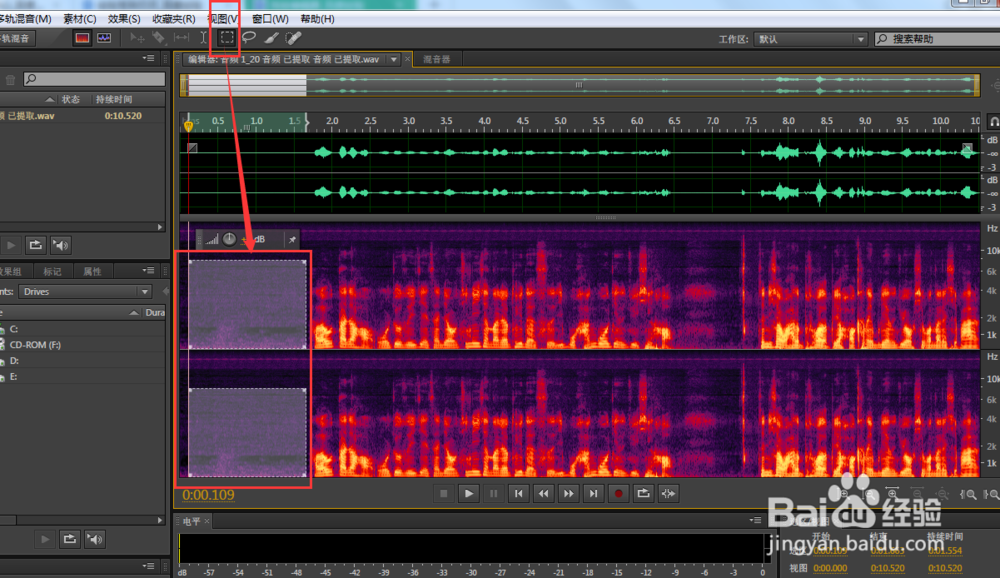Stop playback in transport controls

point(444,493)
